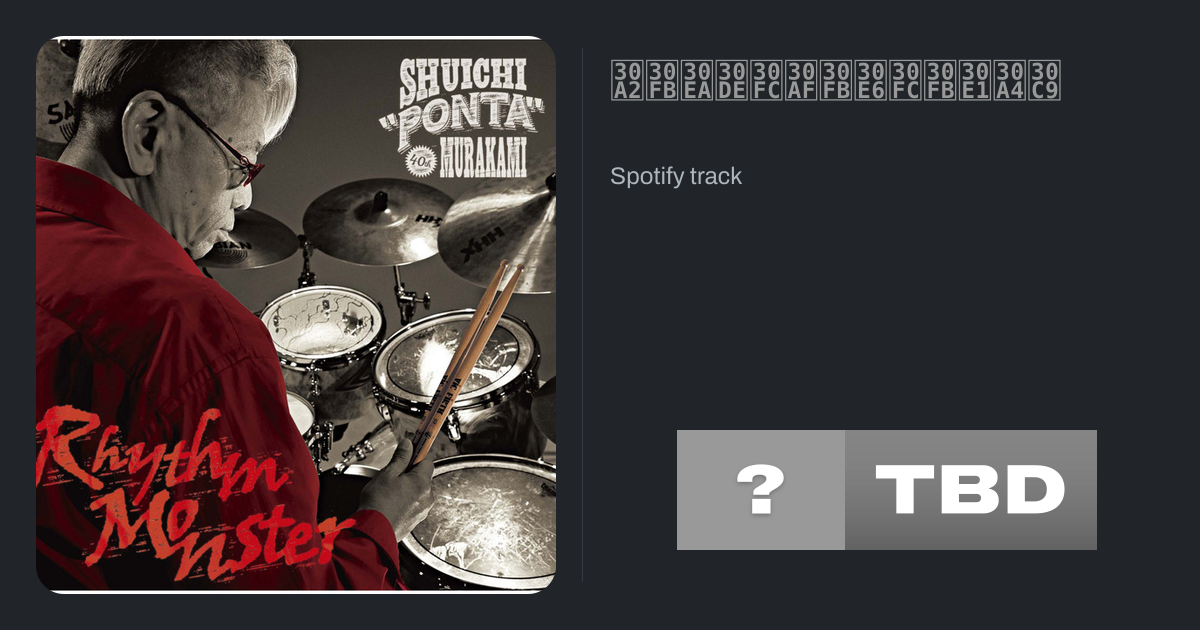Select the TBD rating badge
This screenshot has width=1200, height=630.
click(x=971, y=490)
